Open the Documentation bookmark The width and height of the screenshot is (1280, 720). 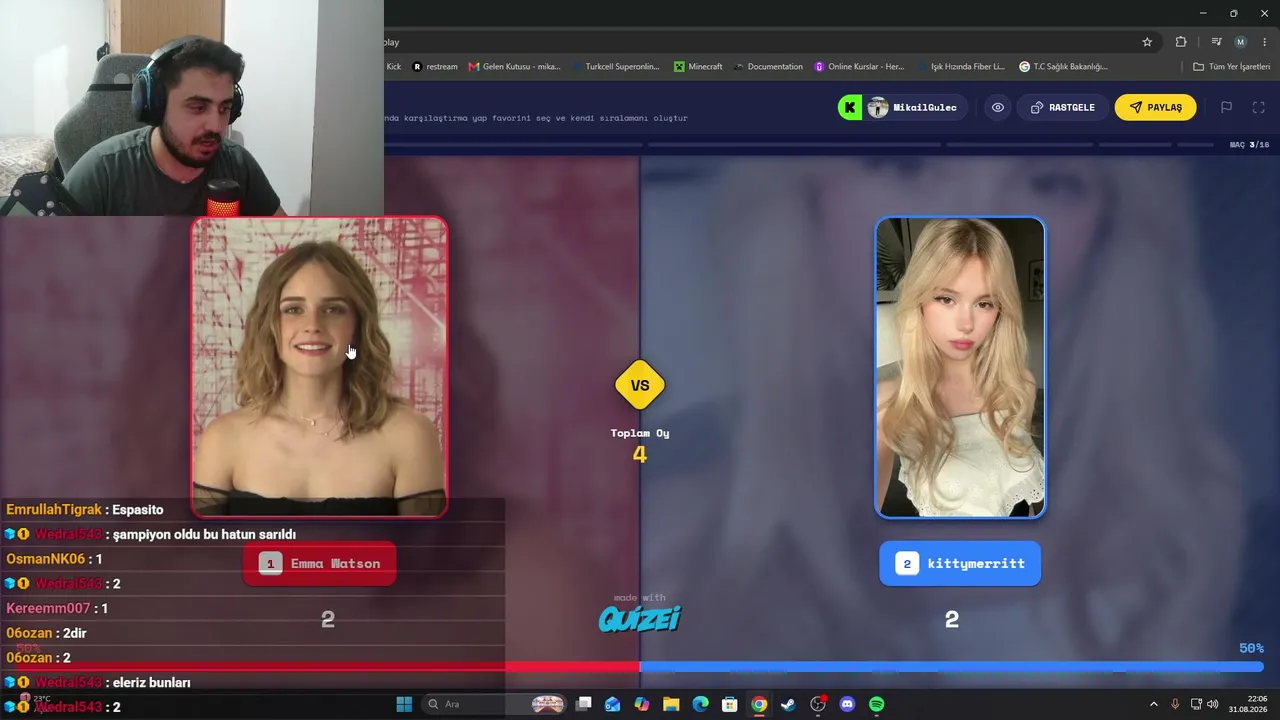(x=768, y=67)
